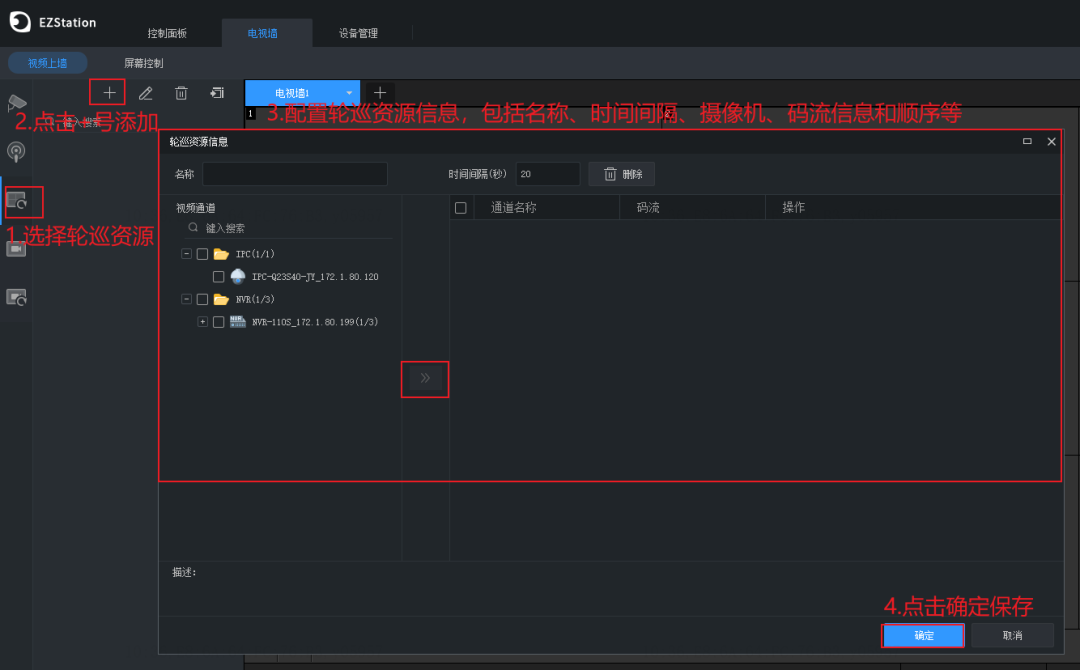Image resolution: width=1080 pixels, height=670 pixels.
Task: Select the IPC(1/1) tree label
Action: (x=255, y=254)
